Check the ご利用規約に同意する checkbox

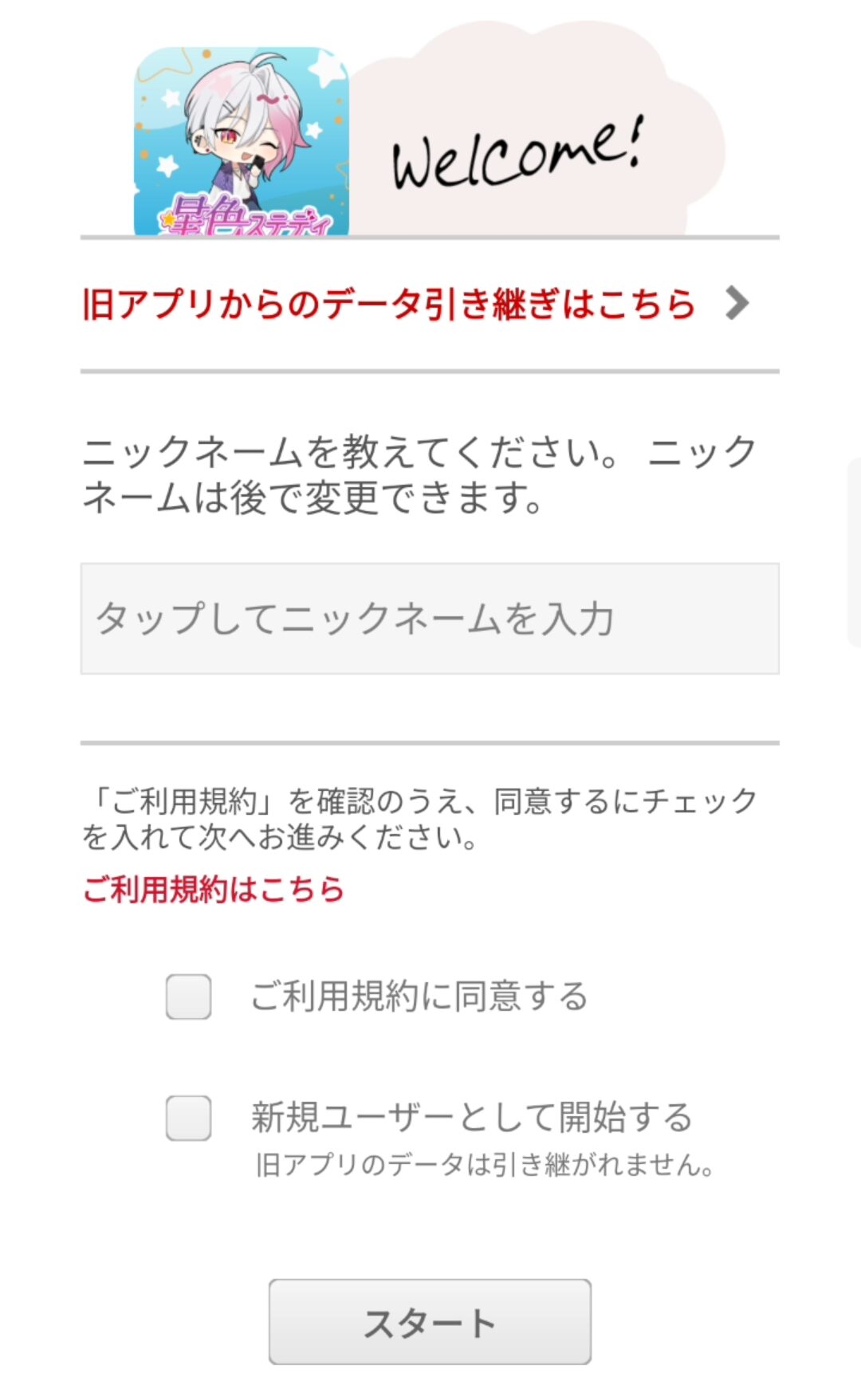click(x=189, y=997)
